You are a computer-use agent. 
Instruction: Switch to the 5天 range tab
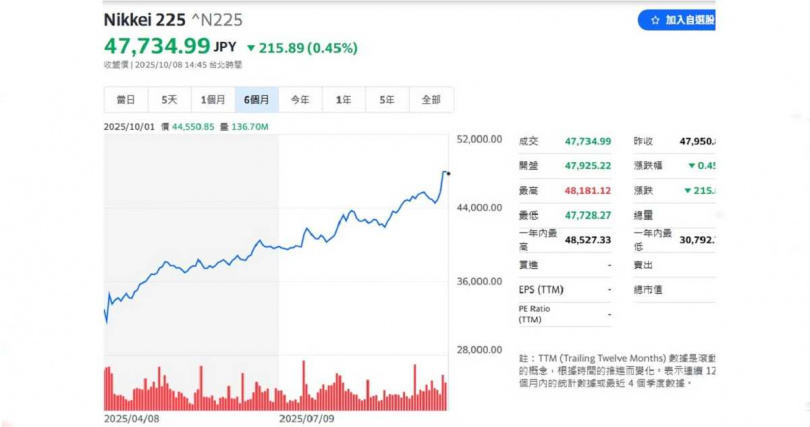pos(169,100)
